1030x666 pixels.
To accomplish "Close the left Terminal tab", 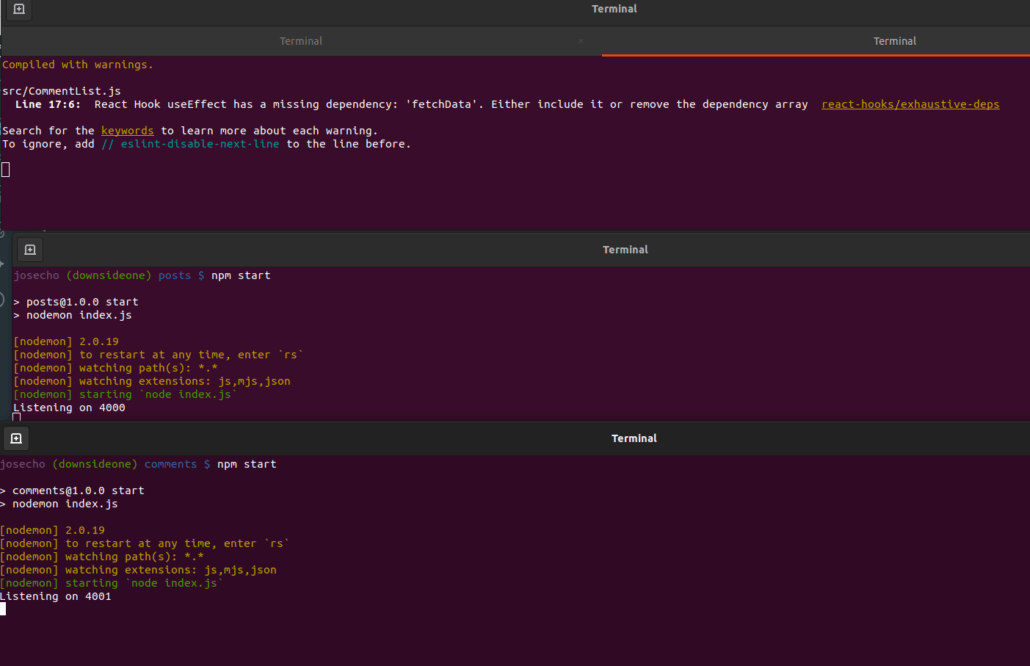I will coord(581,41).
